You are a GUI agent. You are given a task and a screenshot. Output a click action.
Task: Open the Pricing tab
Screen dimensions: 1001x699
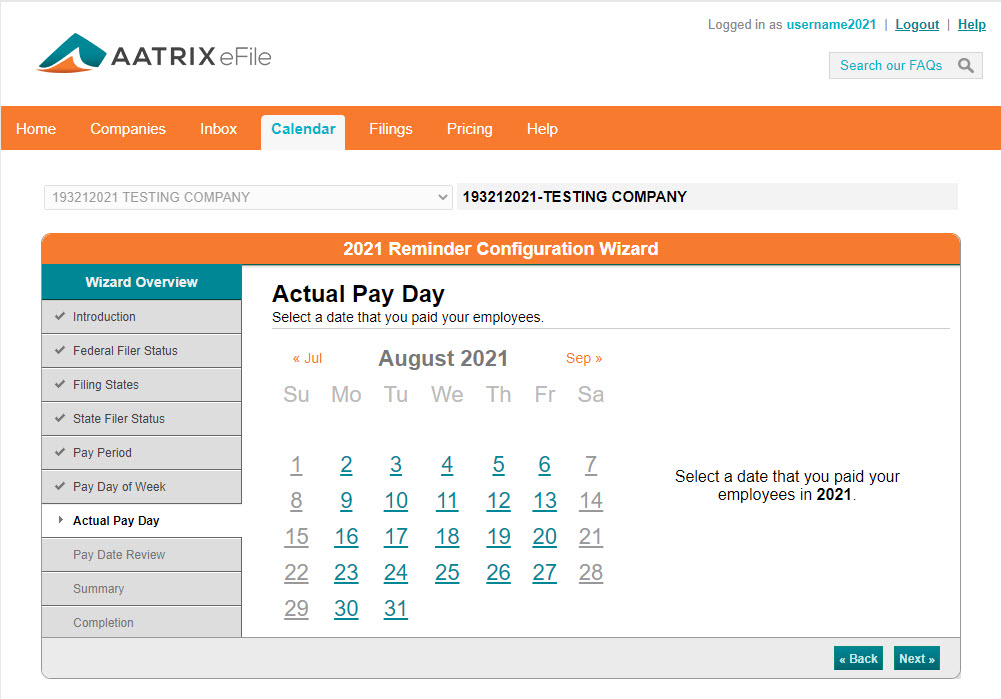[469, 128]
